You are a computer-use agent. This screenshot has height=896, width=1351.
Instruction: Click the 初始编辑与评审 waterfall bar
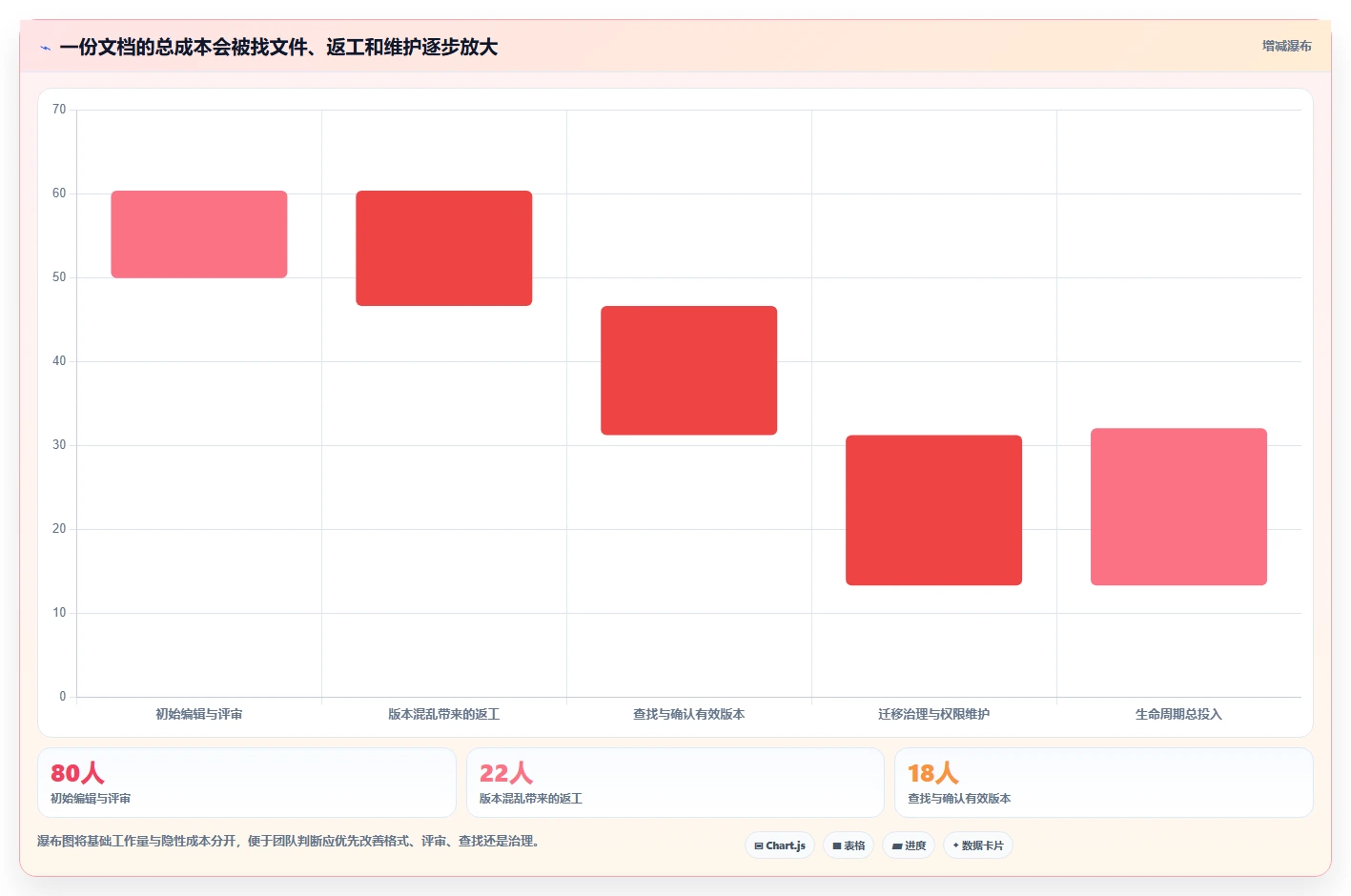click(199, 234)
